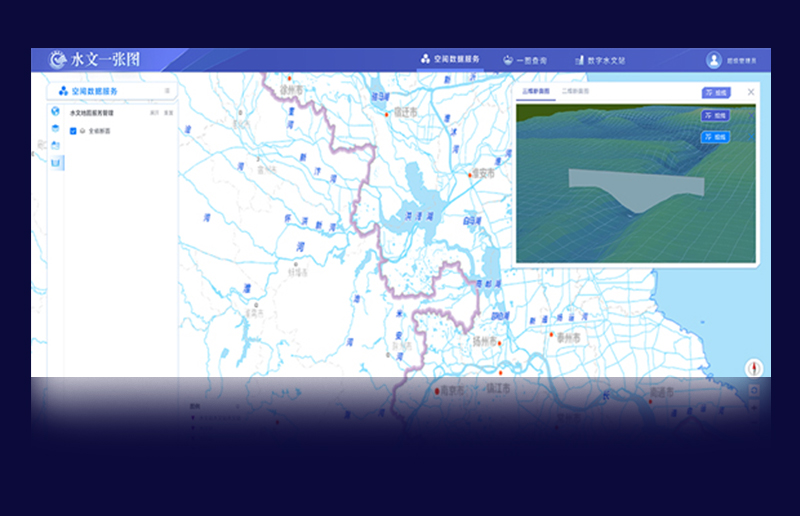Select the layer stack icon in sidebar
The height and width of the screenshot is (516, 800).
point(56,127)
